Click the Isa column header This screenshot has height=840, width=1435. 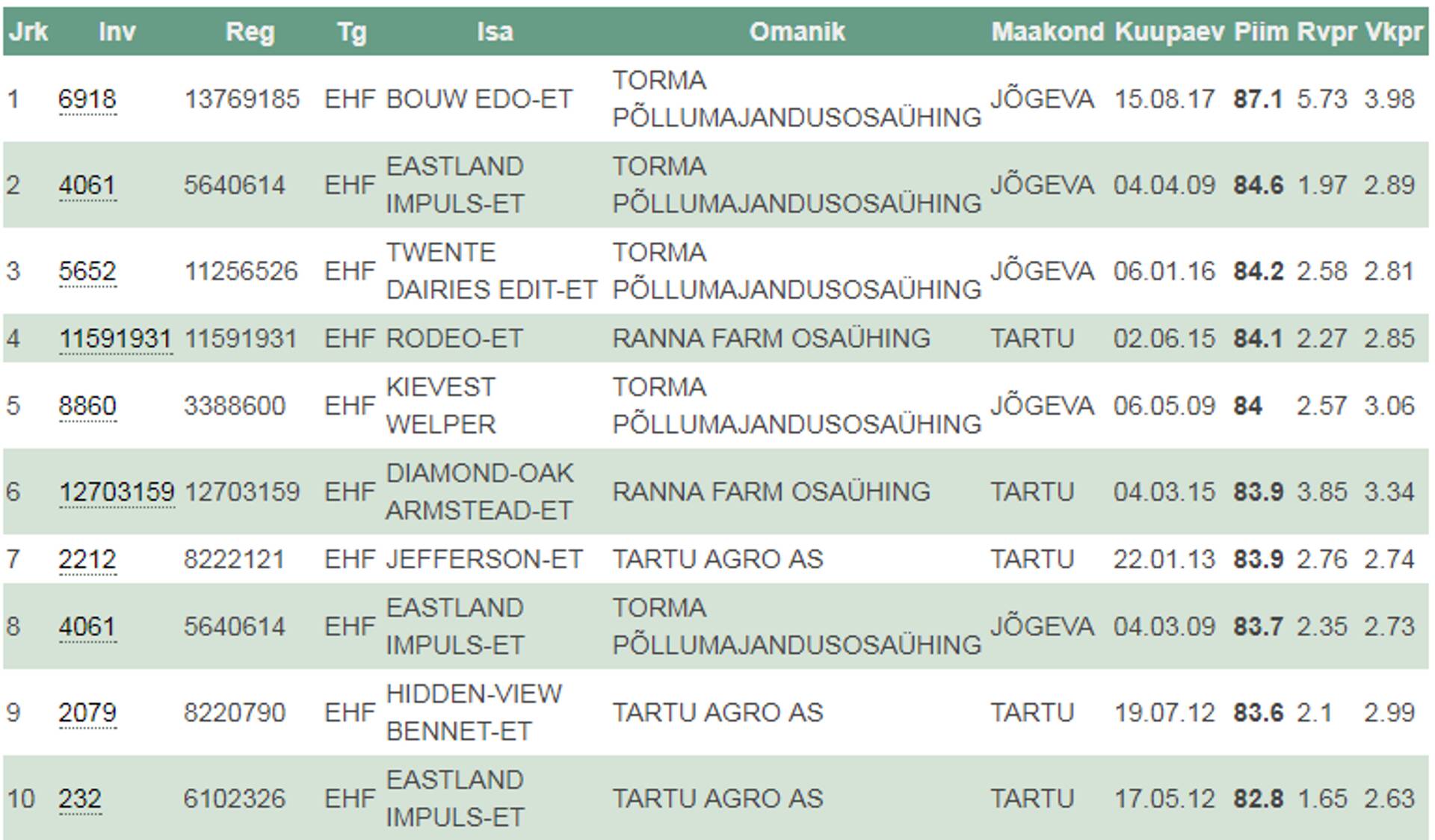point(495,32)
